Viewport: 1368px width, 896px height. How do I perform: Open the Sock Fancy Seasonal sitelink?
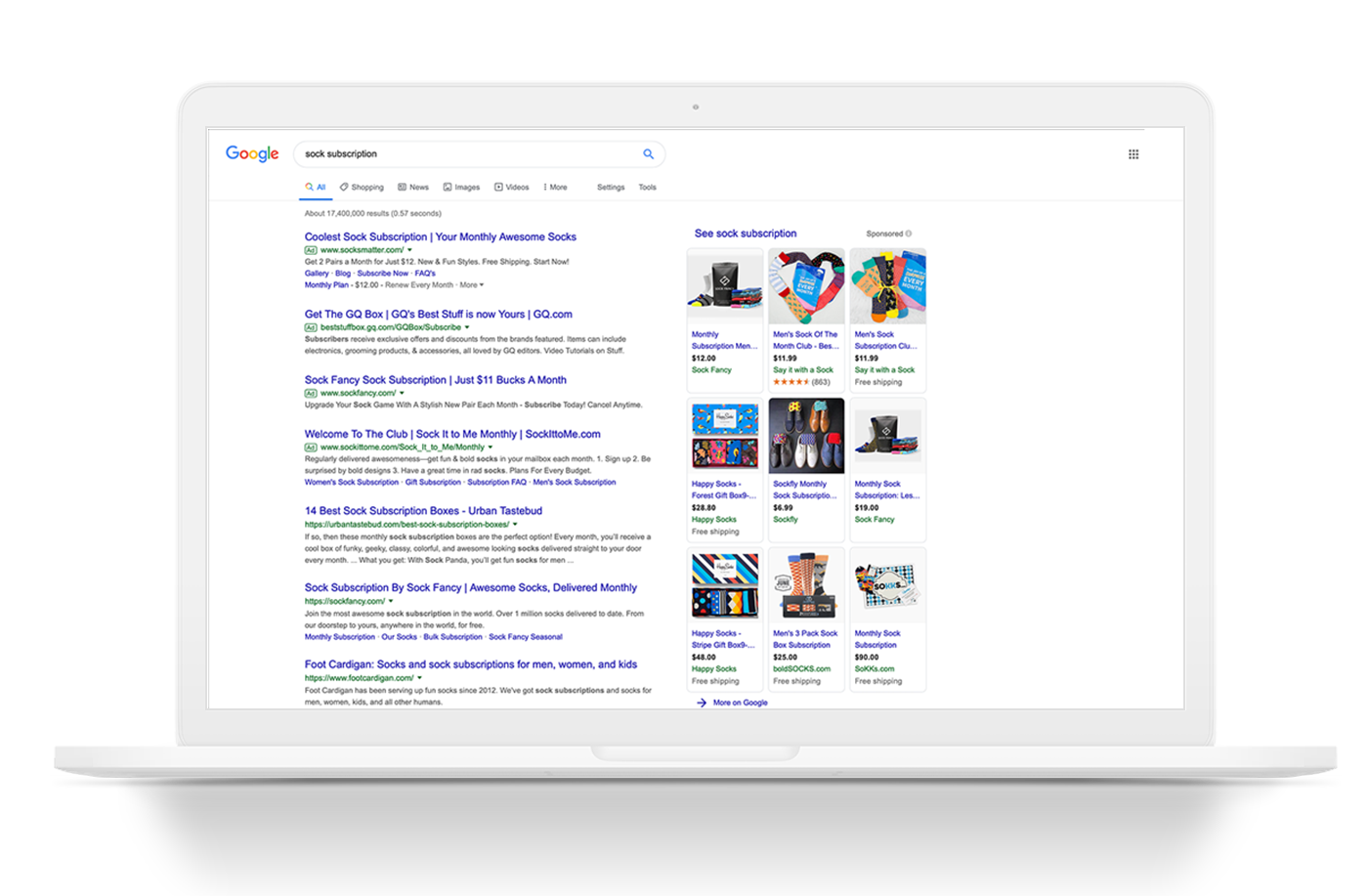(526, 637)
